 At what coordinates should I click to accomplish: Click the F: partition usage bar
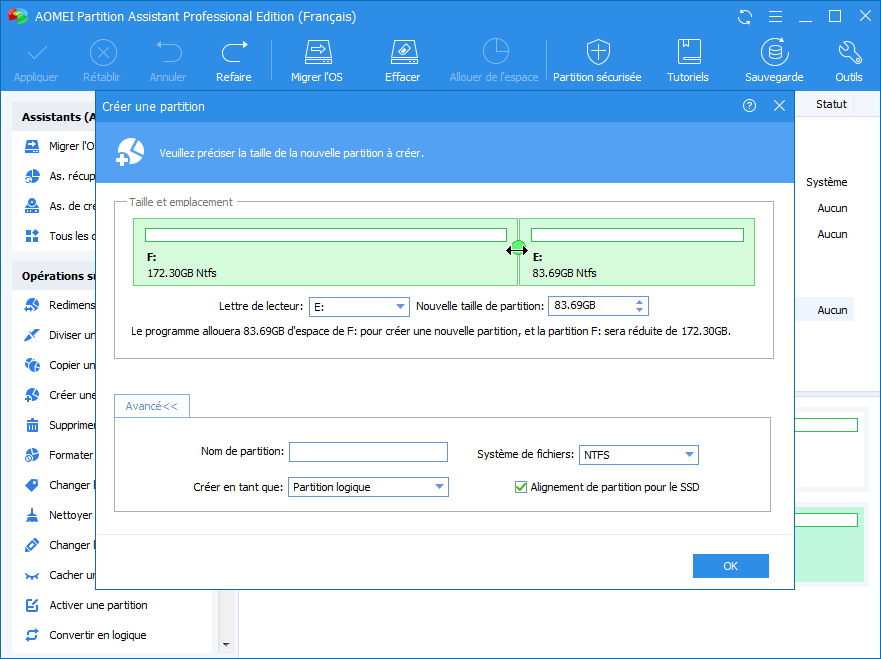326,235
